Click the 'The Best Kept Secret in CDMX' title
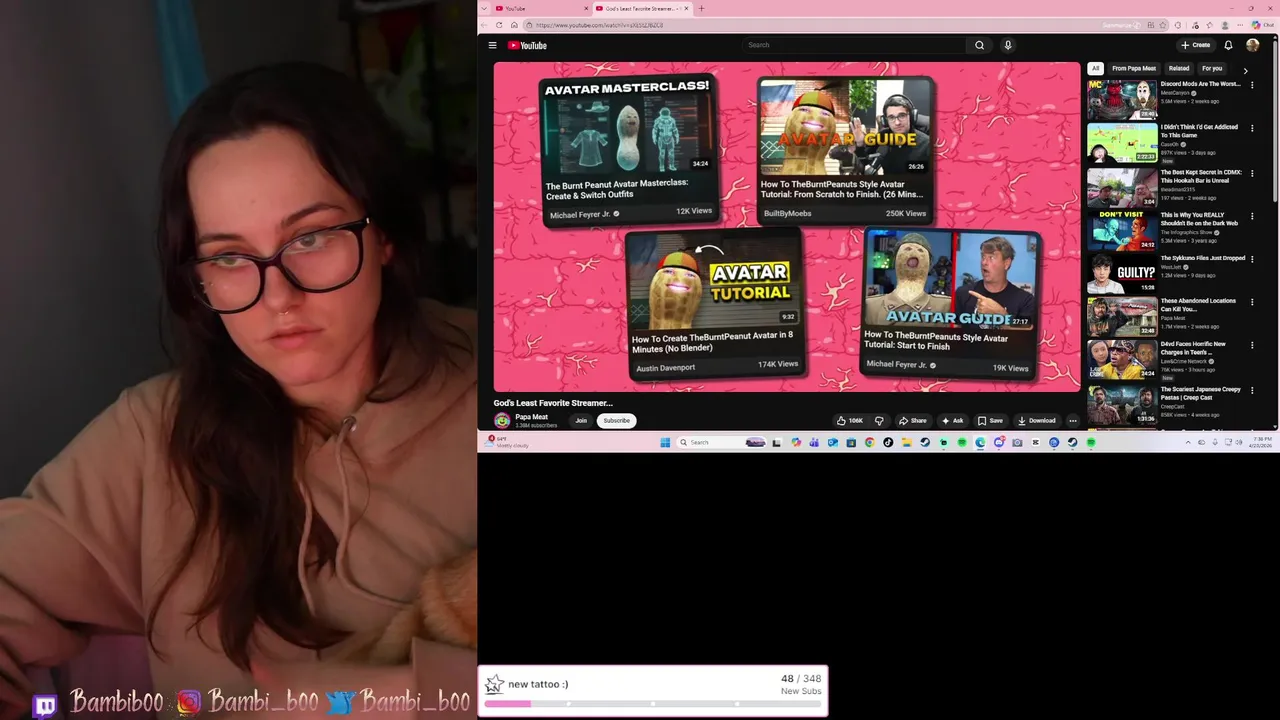 pyautogui.click(x=1201, y=176)
